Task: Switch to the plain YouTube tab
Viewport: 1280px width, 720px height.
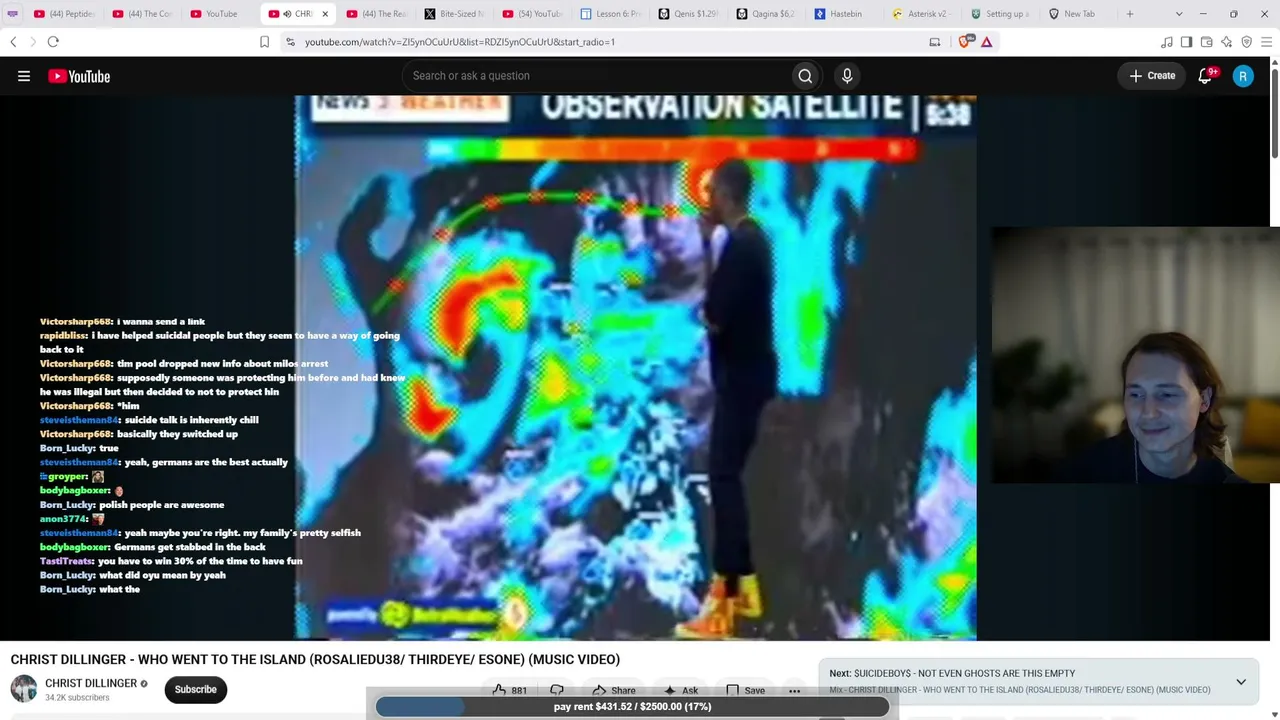Action: [220, 14]
